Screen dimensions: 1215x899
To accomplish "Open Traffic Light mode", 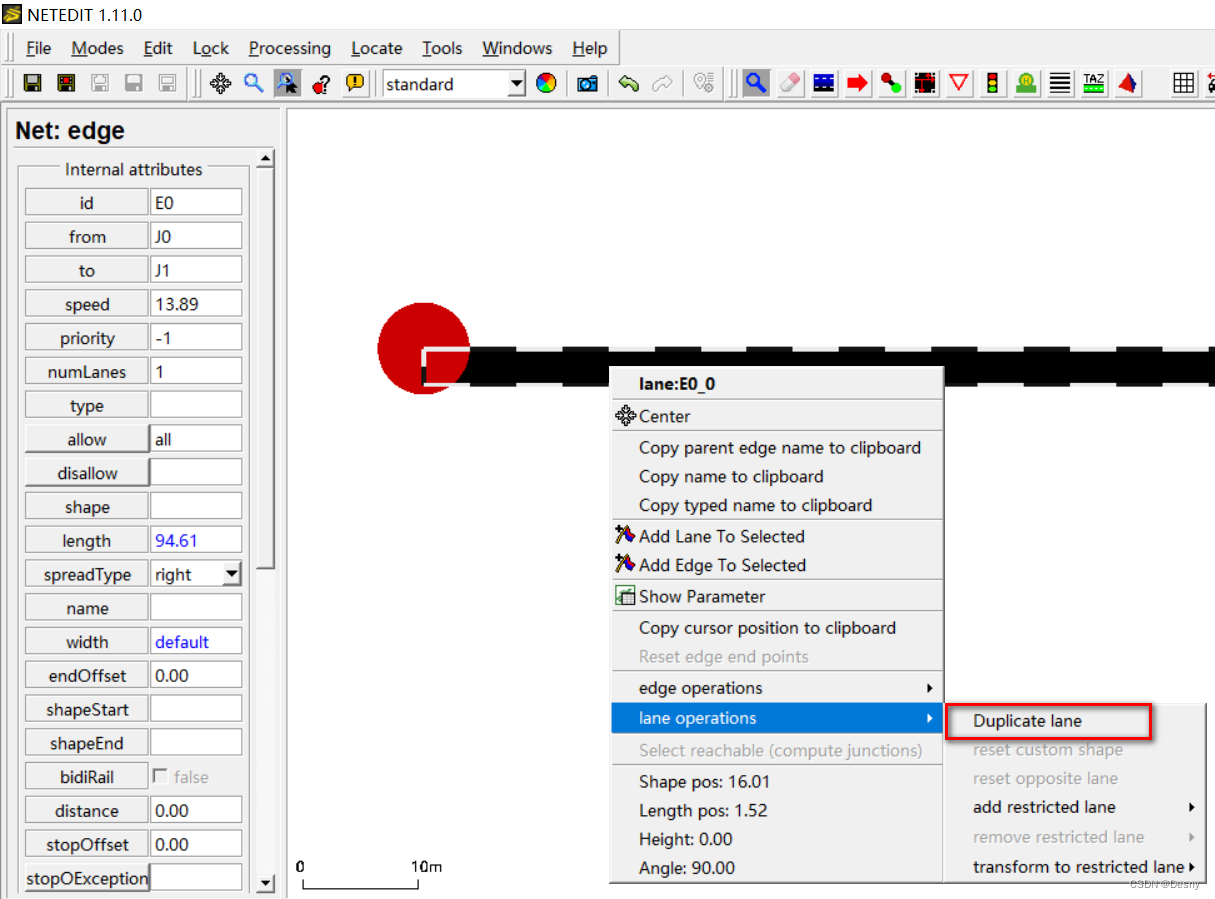I will click(992, 83).
